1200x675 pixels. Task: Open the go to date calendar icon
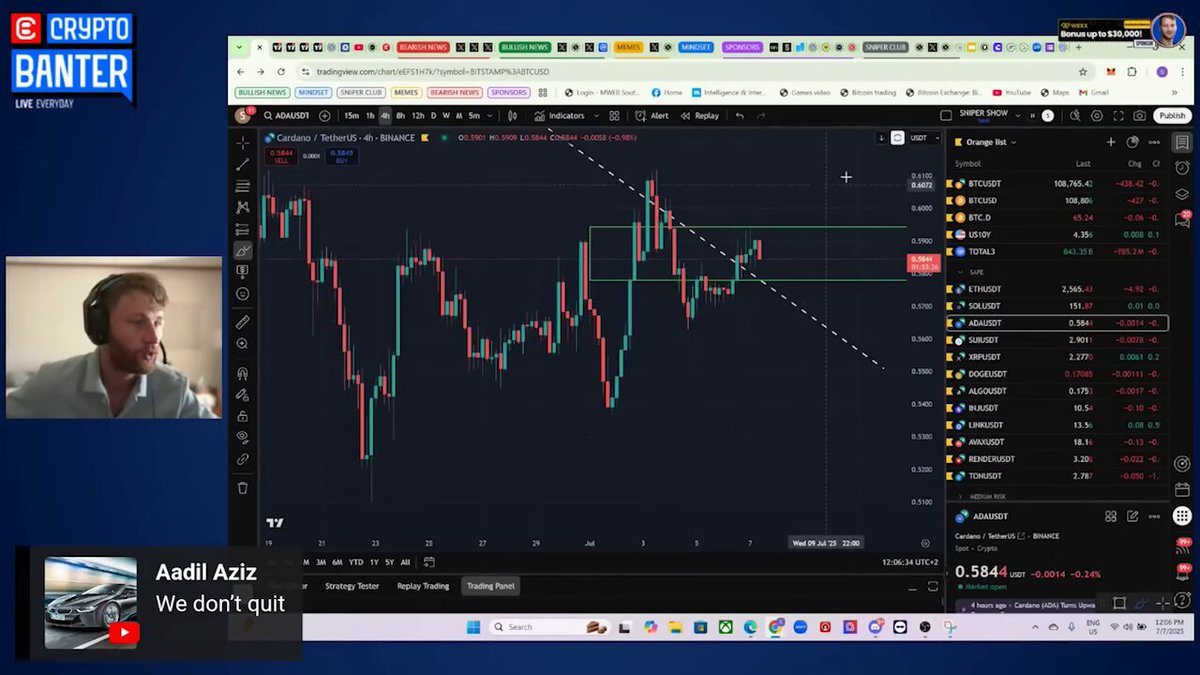coord(429,562)
